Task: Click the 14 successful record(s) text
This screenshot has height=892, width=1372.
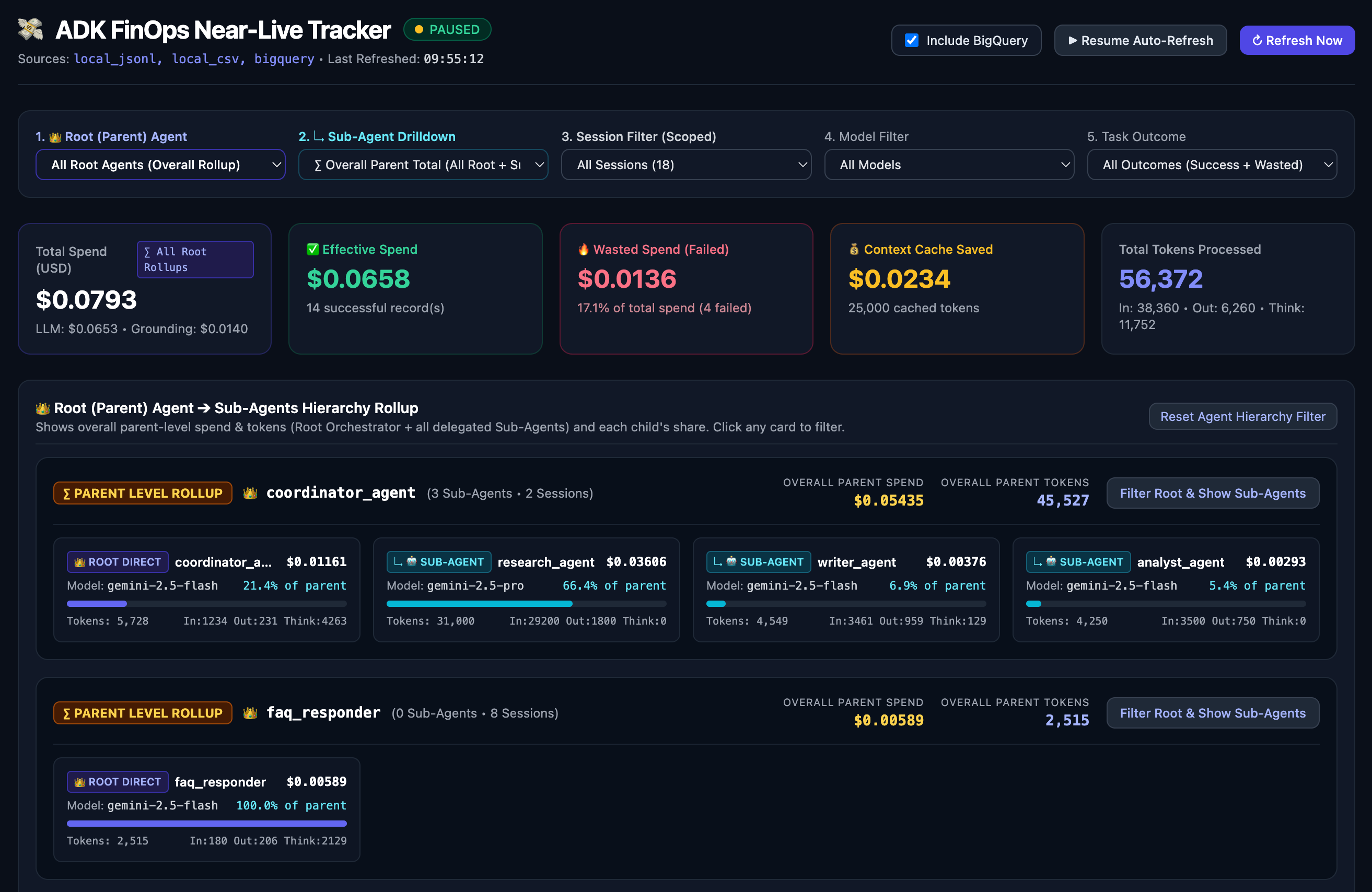Action: click(375, 308)
